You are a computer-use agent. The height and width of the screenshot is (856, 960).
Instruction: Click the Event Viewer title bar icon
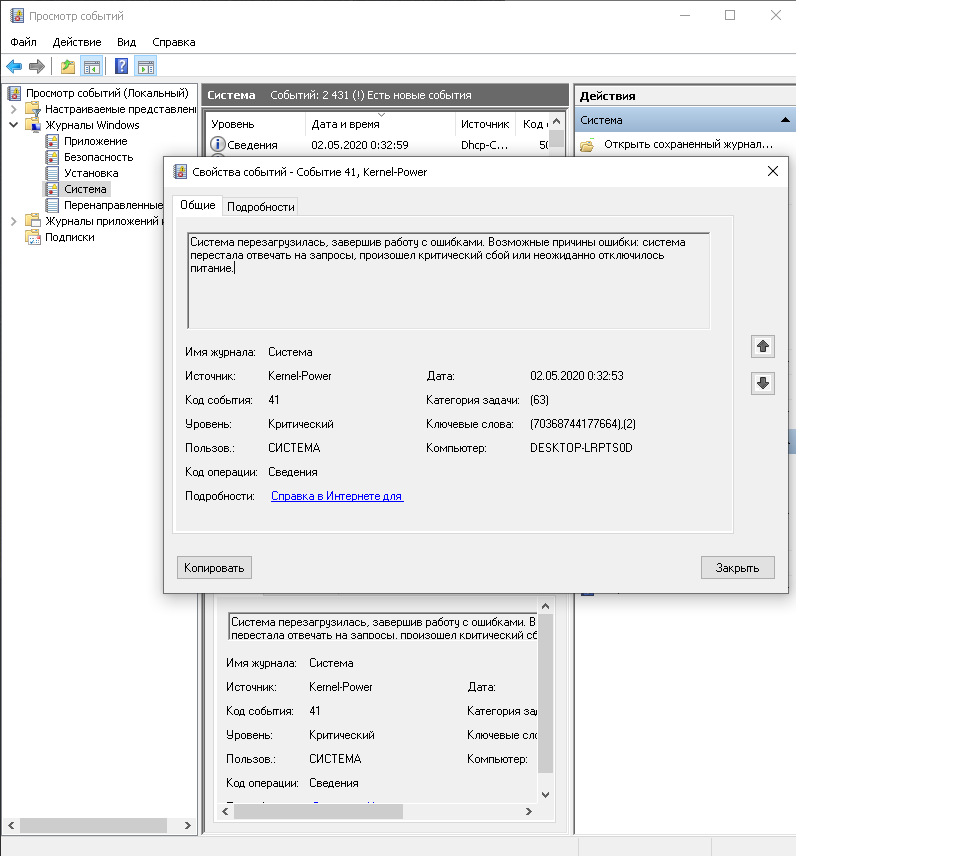17,16
